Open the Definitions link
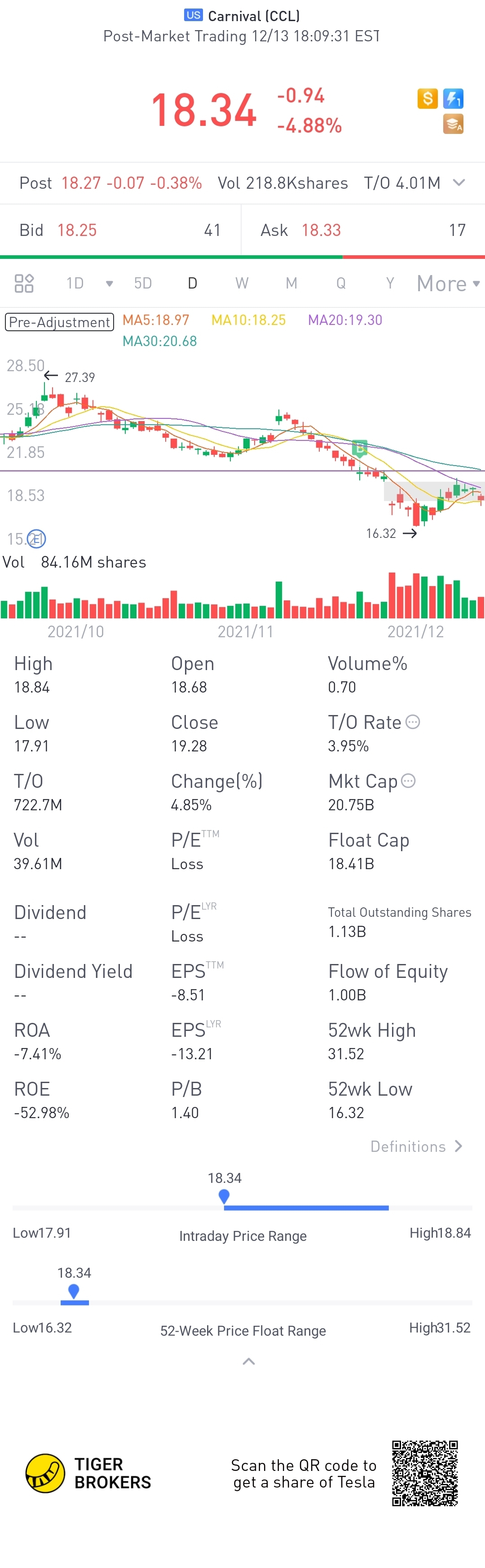Image resolution: width=485 pixels, height=1568 pixels. [417, 1147]
